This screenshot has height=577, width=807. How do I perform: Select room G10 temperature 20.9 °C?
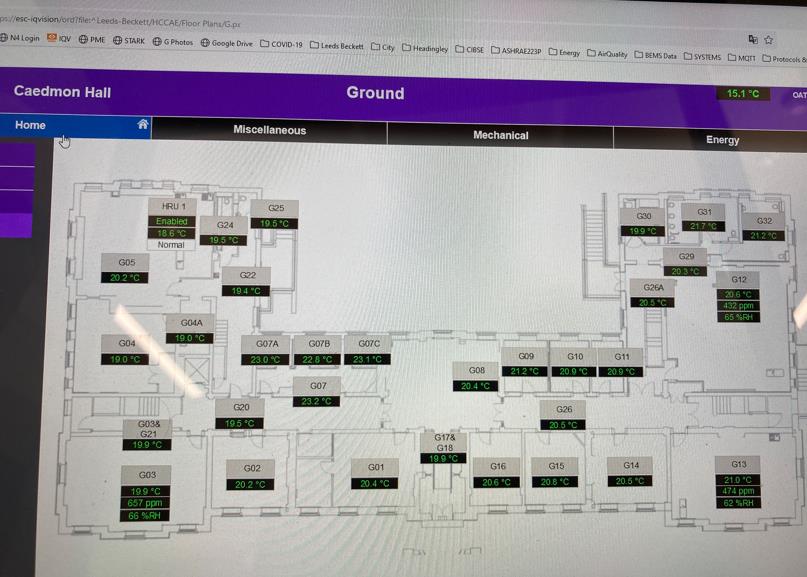[573, 371]
